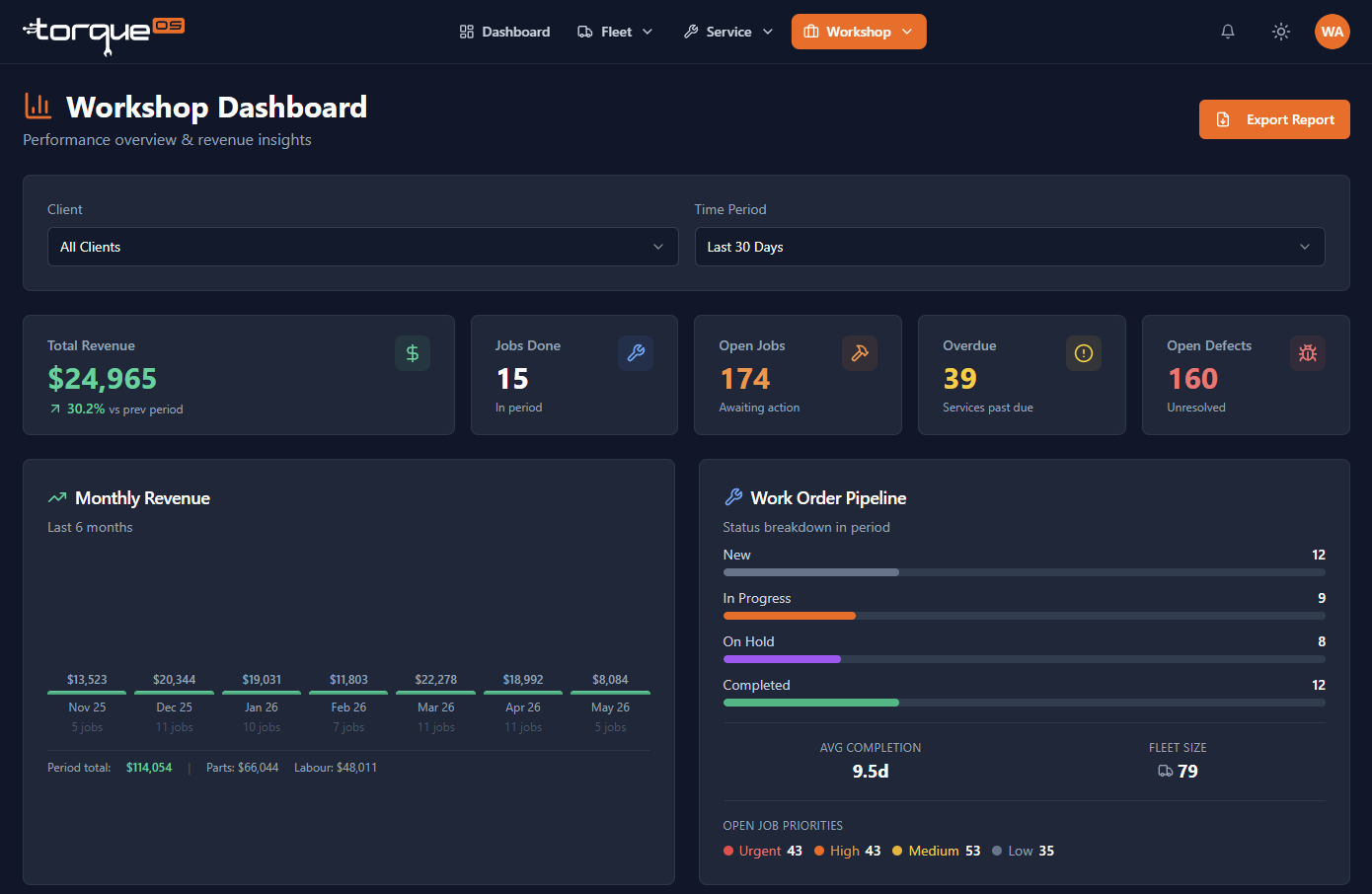Open the Service menu
Screen dimensions: 1372x894
coord(727,32)
